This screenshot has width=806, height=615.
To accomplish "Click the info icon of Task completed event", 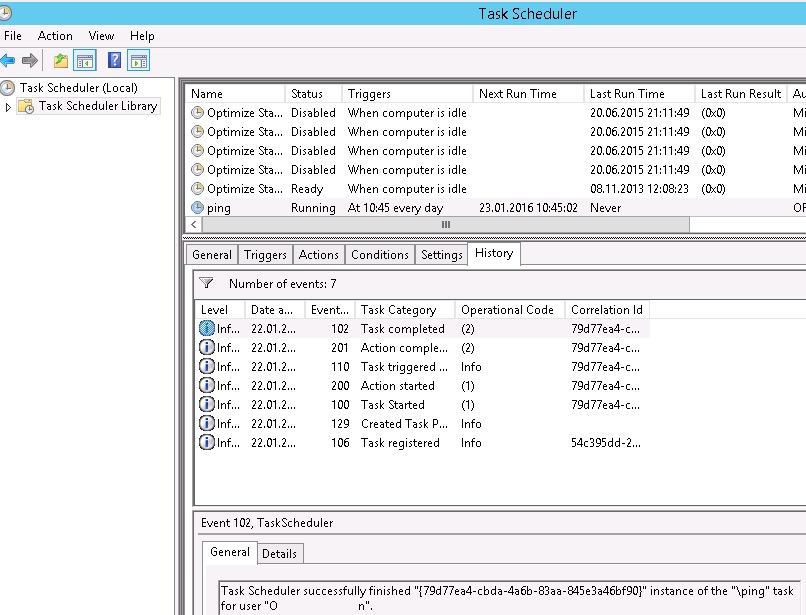I will click(x=207, y=329).
